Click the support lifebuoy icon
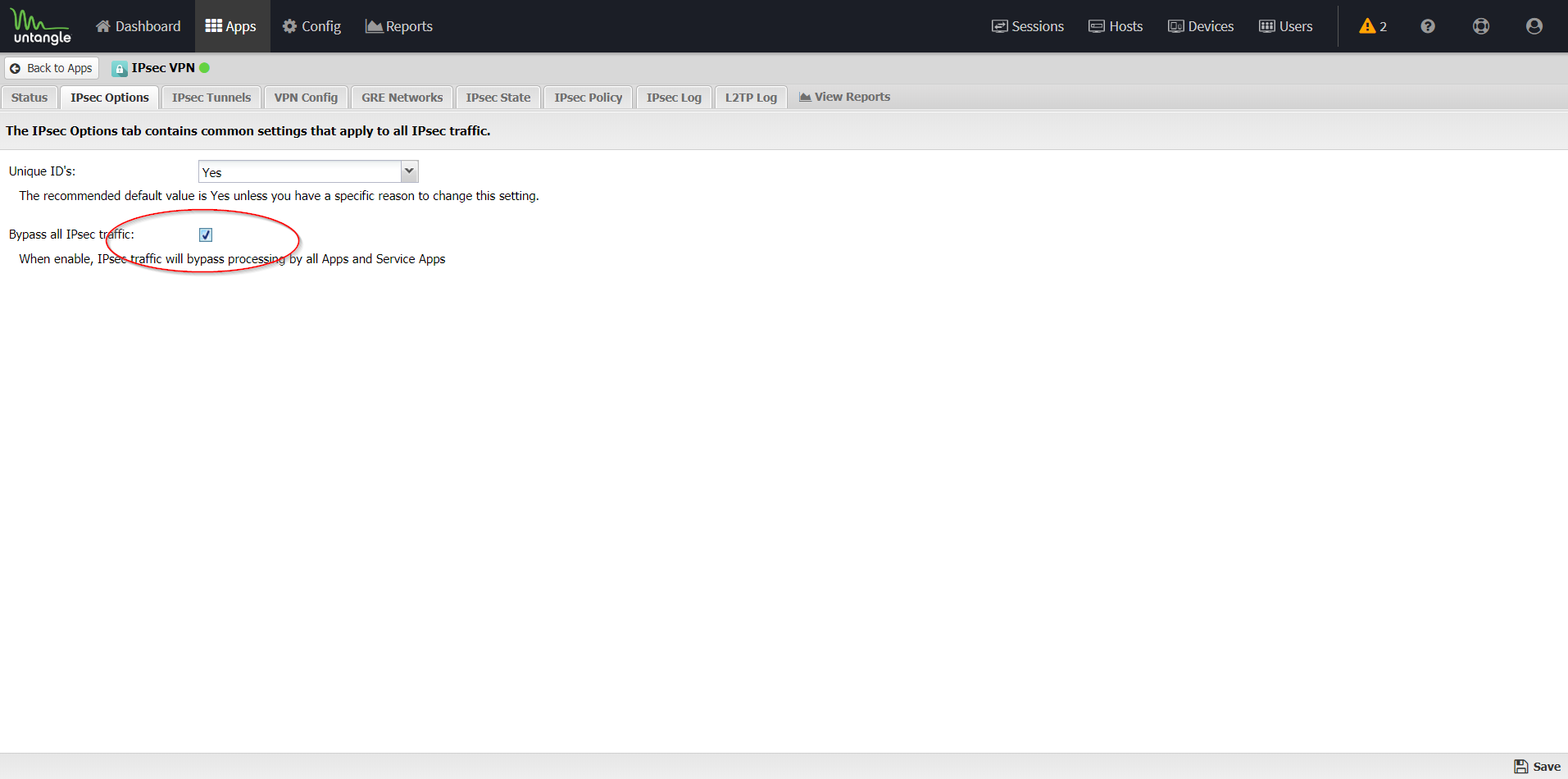Screen dimensions: 1568x779 (x=1480, y=26)
